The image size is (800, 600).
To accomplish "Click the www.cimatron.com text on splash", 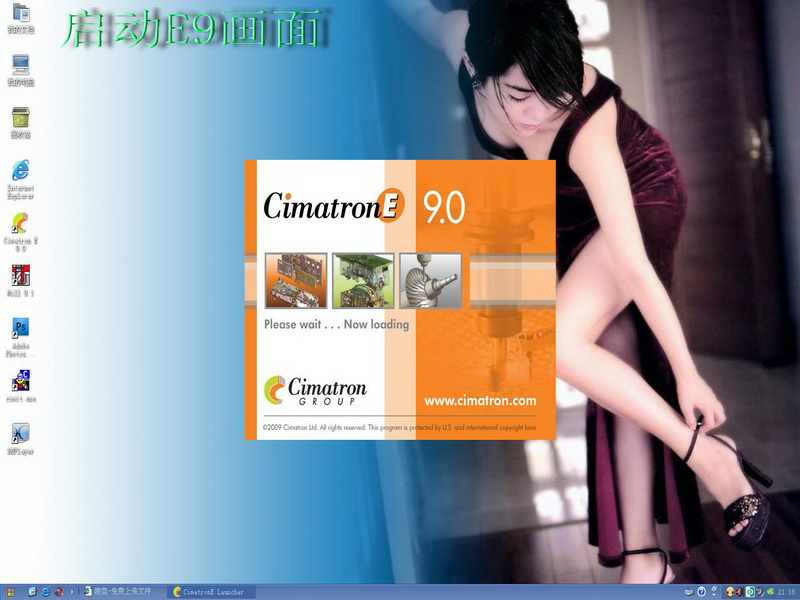I will pyautogui.click(x=480, y=401).
